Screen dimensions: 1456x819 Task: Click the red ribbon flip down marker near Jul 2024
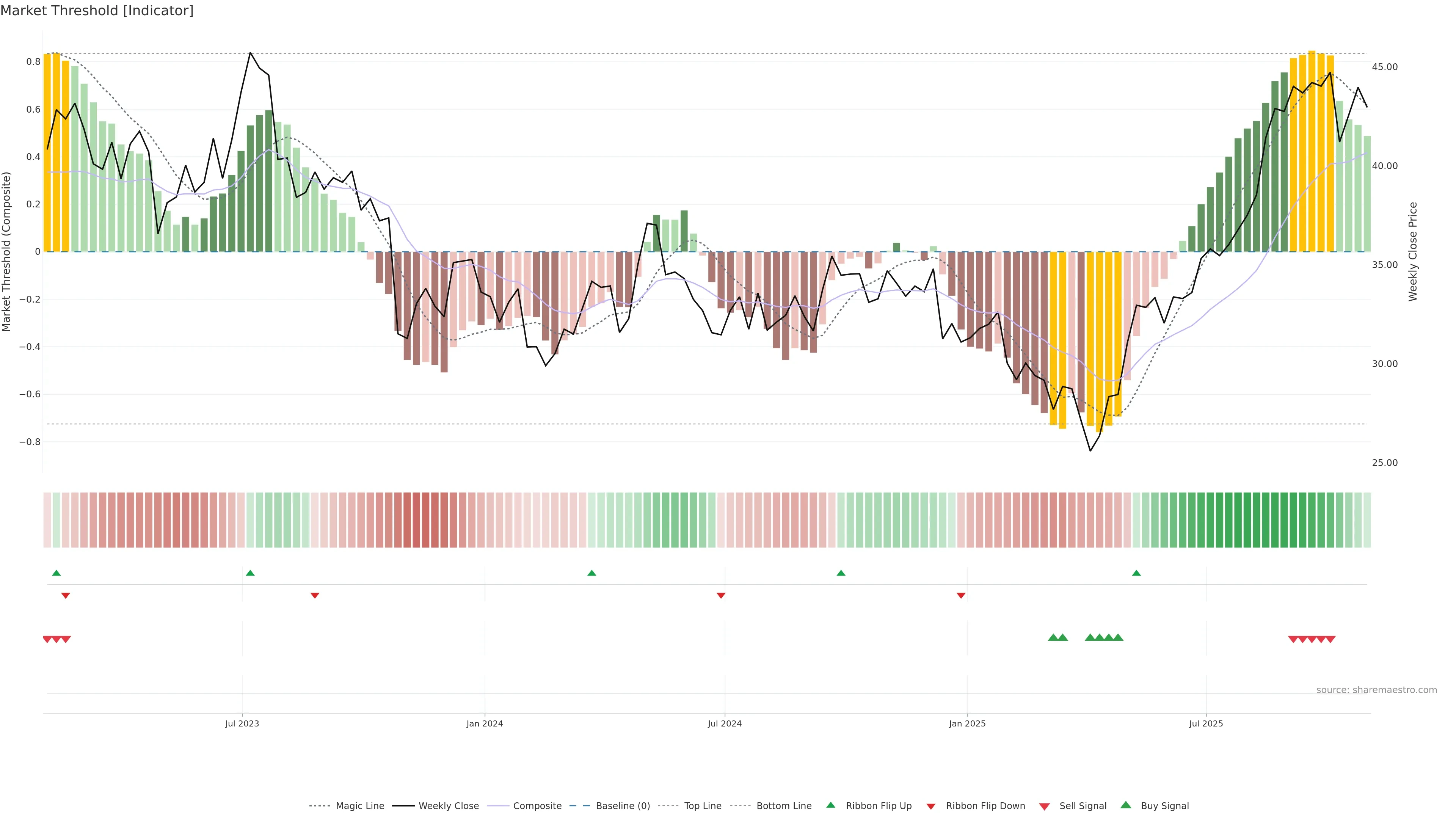pos(721,595)
